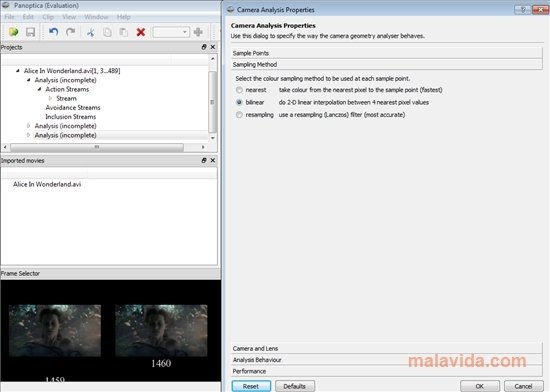Image resolution: width=550 pixels, height=392 pixels.
Task: Click the open project folder icon
Action: (x=14, y=32)
